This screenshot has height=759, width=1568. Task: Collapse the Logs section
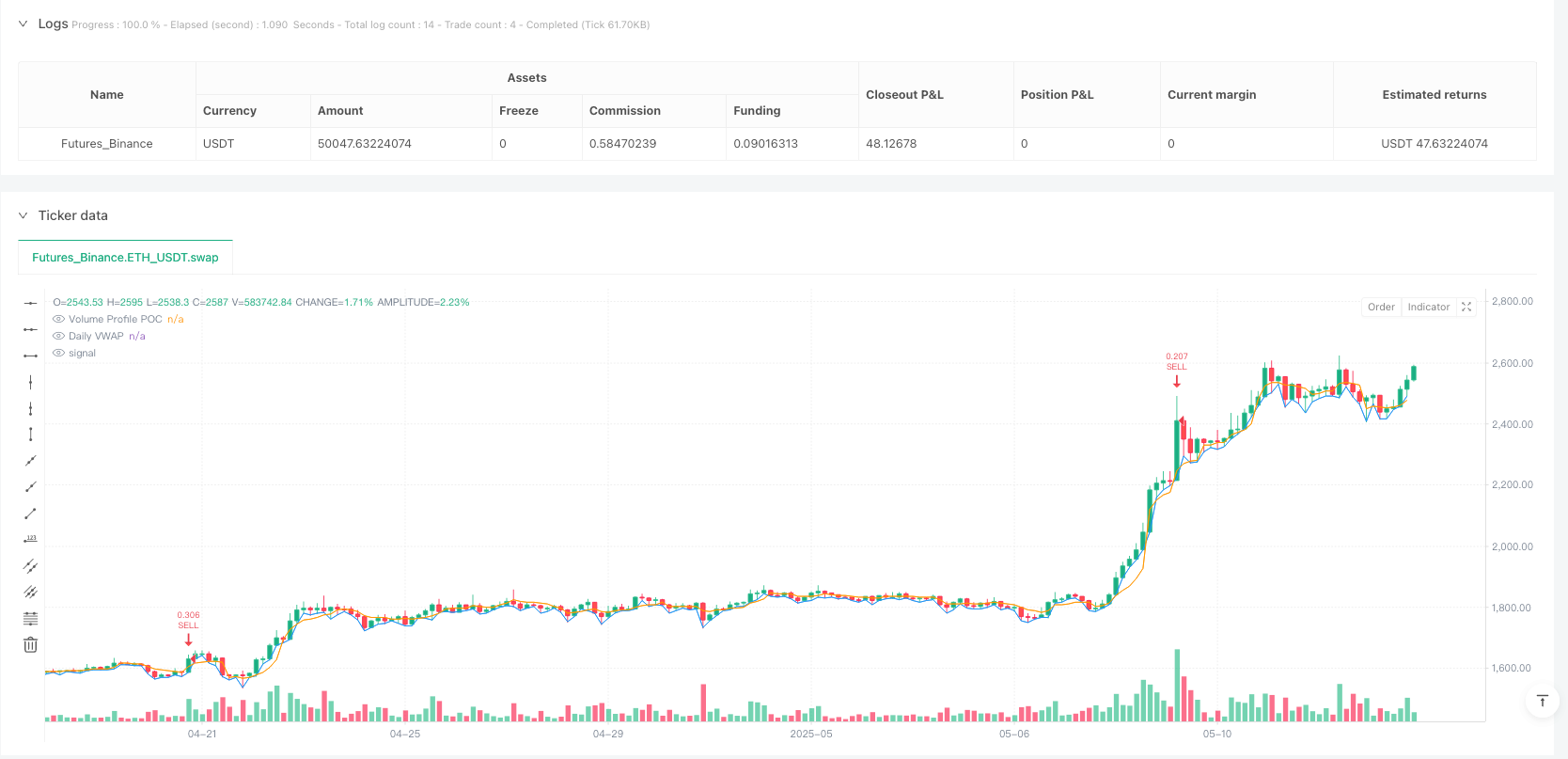(24, 24)
